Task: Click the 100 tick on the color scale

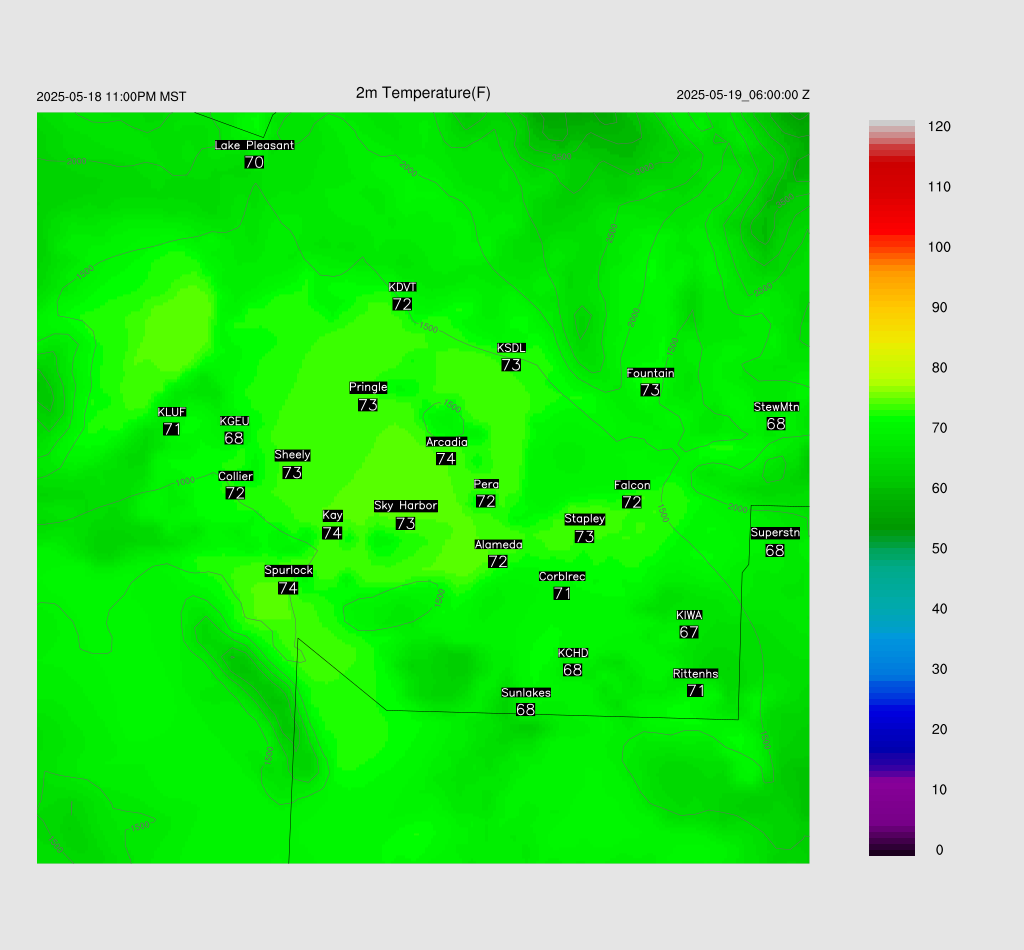Action: [939, 247]
